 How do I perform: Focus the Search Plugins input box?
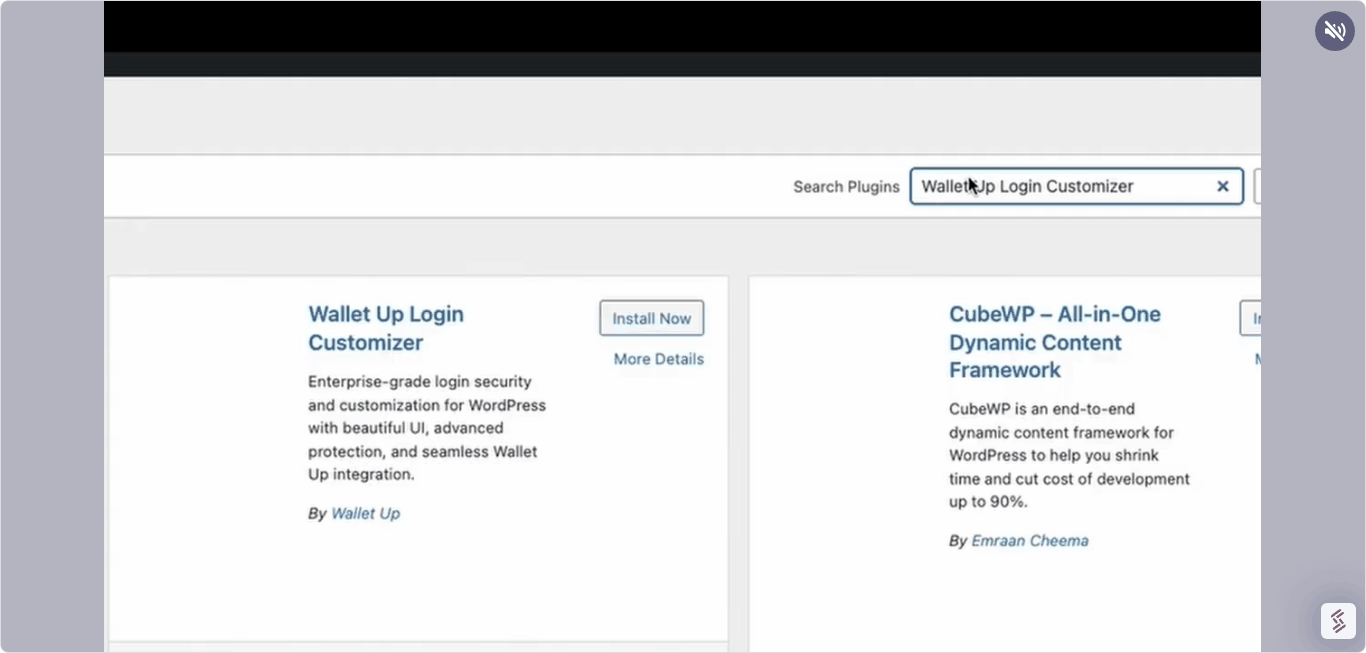[1076, 186]
